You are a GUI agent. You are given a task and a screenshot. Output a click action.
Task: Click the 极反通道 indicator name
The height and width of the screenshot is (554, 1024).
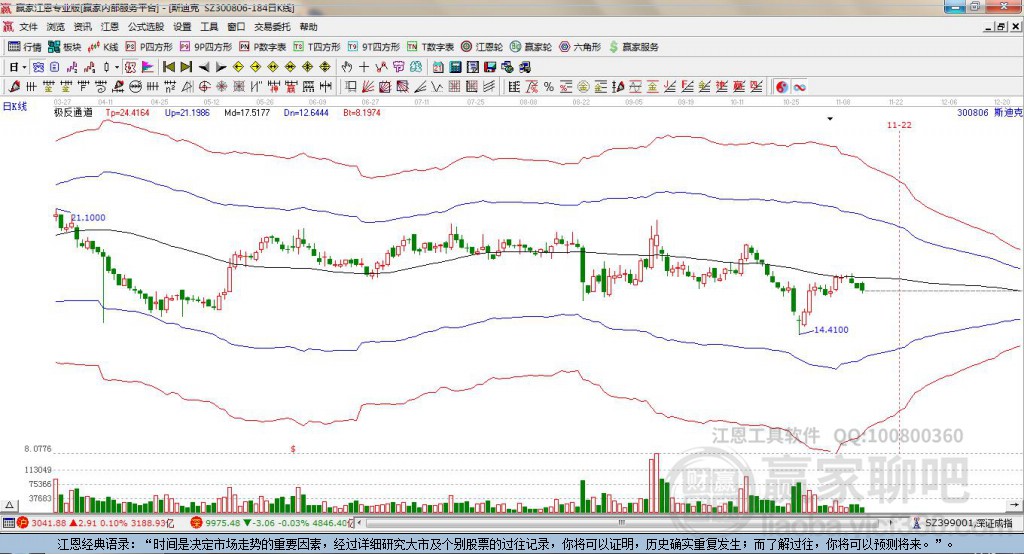click(x=73, y=112)
